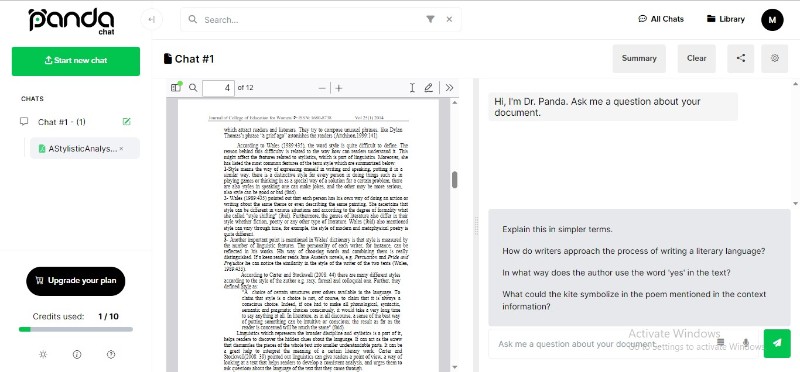This screenshot has height=372, width=800.
Task: Clear the search box with the X icon
Action: pyautogui.click(x=449, y=19)
